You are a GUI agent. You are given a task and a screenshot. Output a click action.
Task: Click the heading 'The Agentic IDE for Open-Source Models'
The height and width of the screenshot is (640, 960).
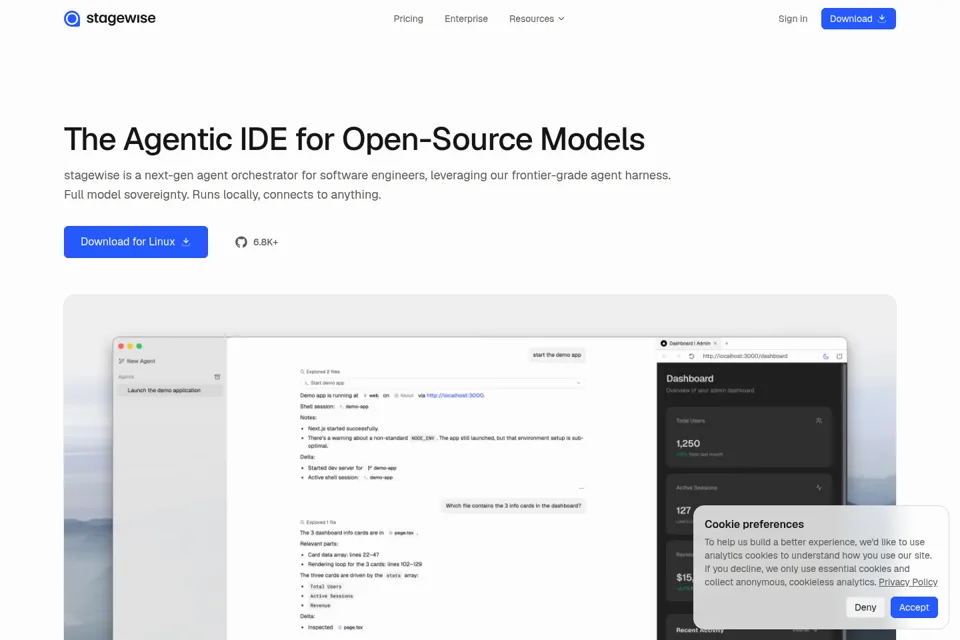coord(354,139)
